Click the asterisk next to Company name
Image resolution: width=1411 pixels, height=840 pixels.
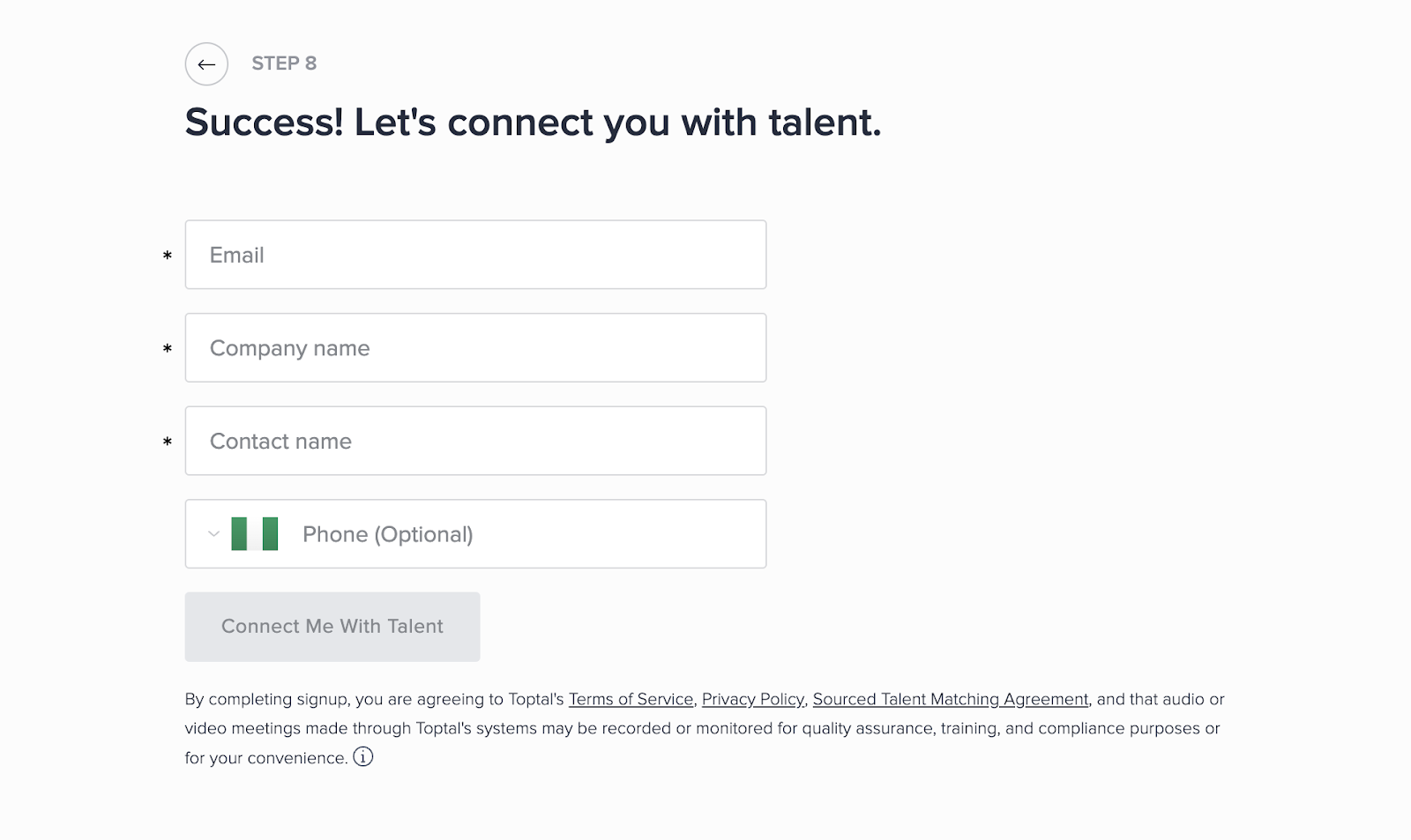pos(168,350)
